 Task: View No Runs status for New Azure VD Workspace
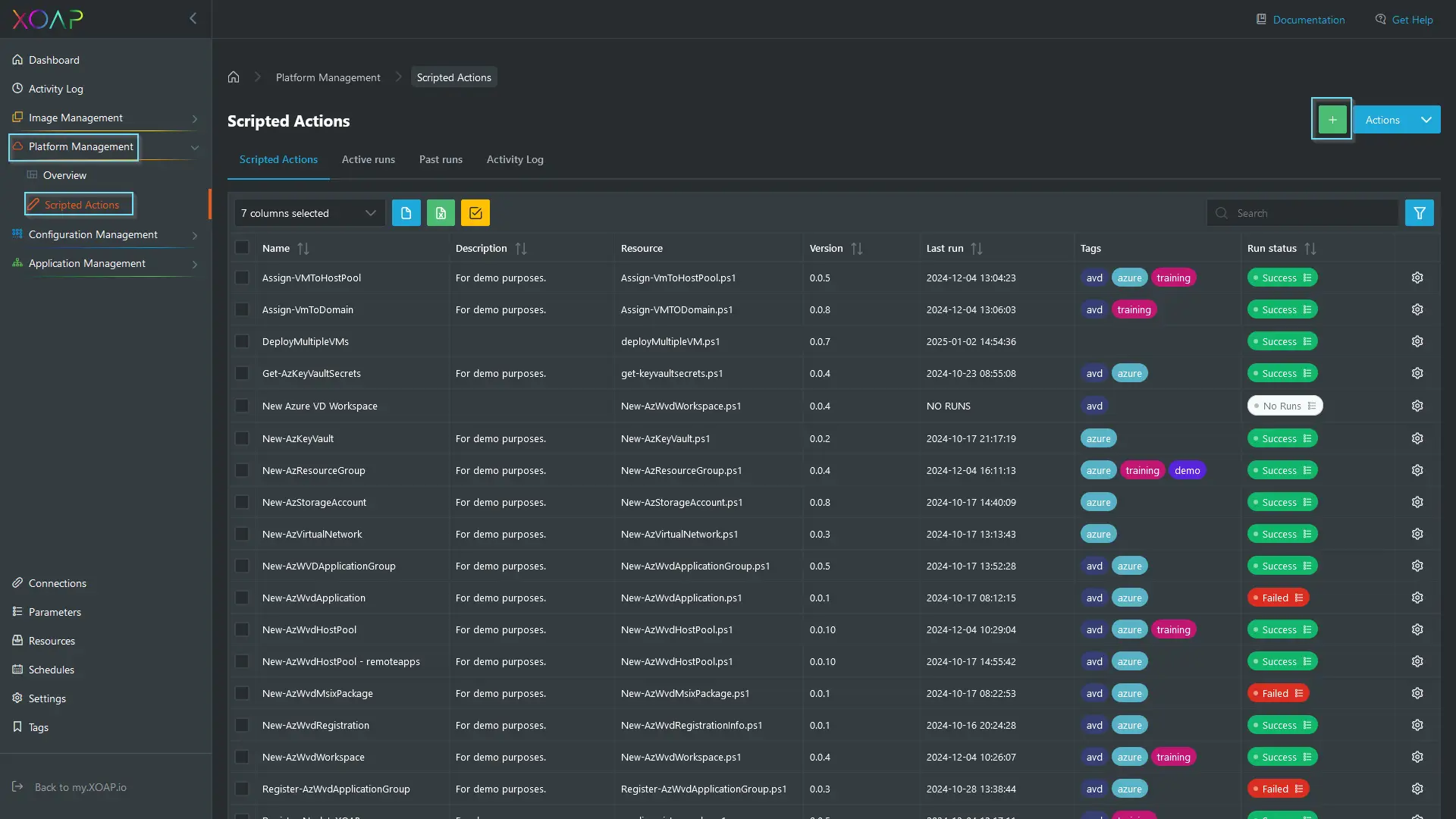[x=1285, y=406]
